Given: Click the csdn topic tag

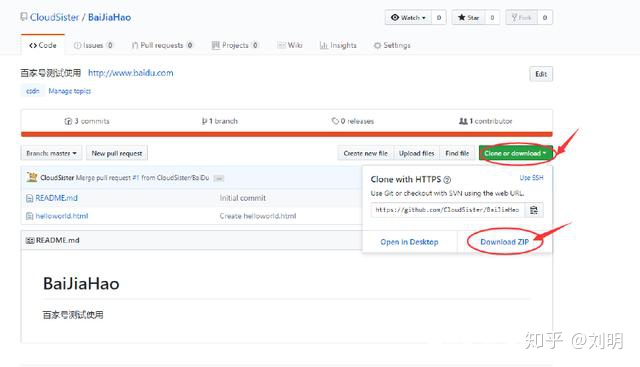Looking at the screenshot, I should (x=33, y=91).
